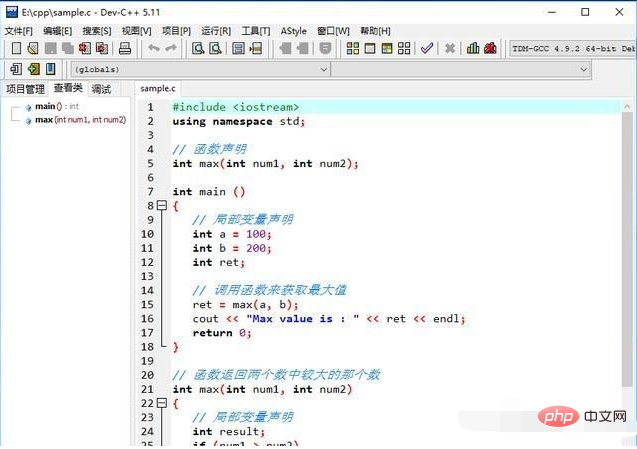
Task: Open the AStyle menu
Action: pyautogui.click(x=294, y=31)
